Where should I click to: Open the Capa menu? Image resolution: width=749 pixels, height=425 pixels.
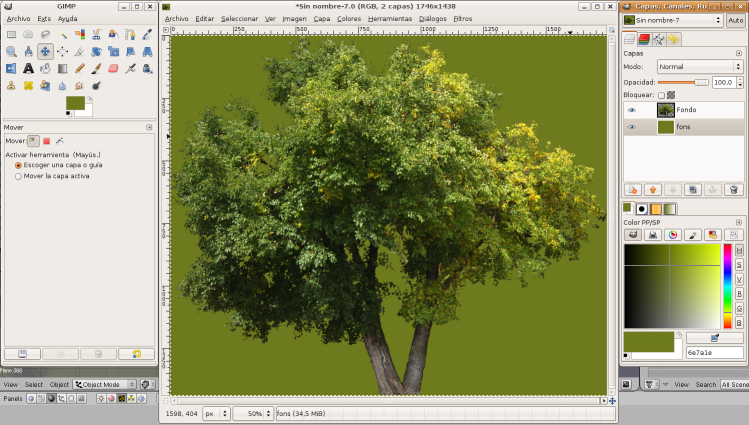321,19
